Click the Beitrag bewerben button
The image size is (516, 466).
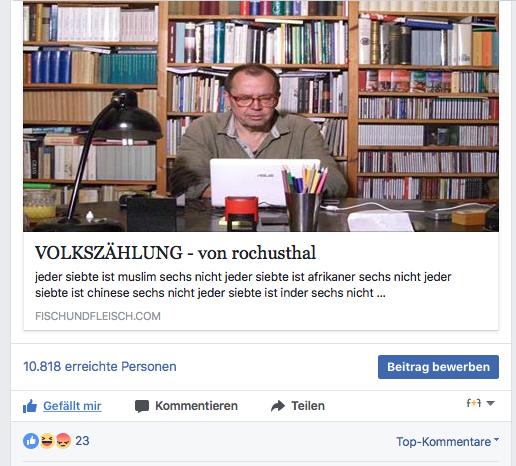pos(438,367)
